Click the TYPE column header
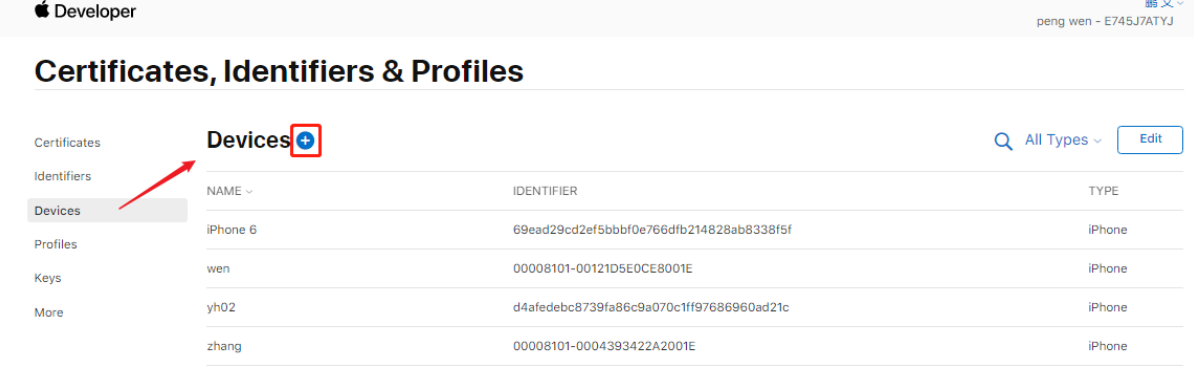 (x=1103, y=191)
